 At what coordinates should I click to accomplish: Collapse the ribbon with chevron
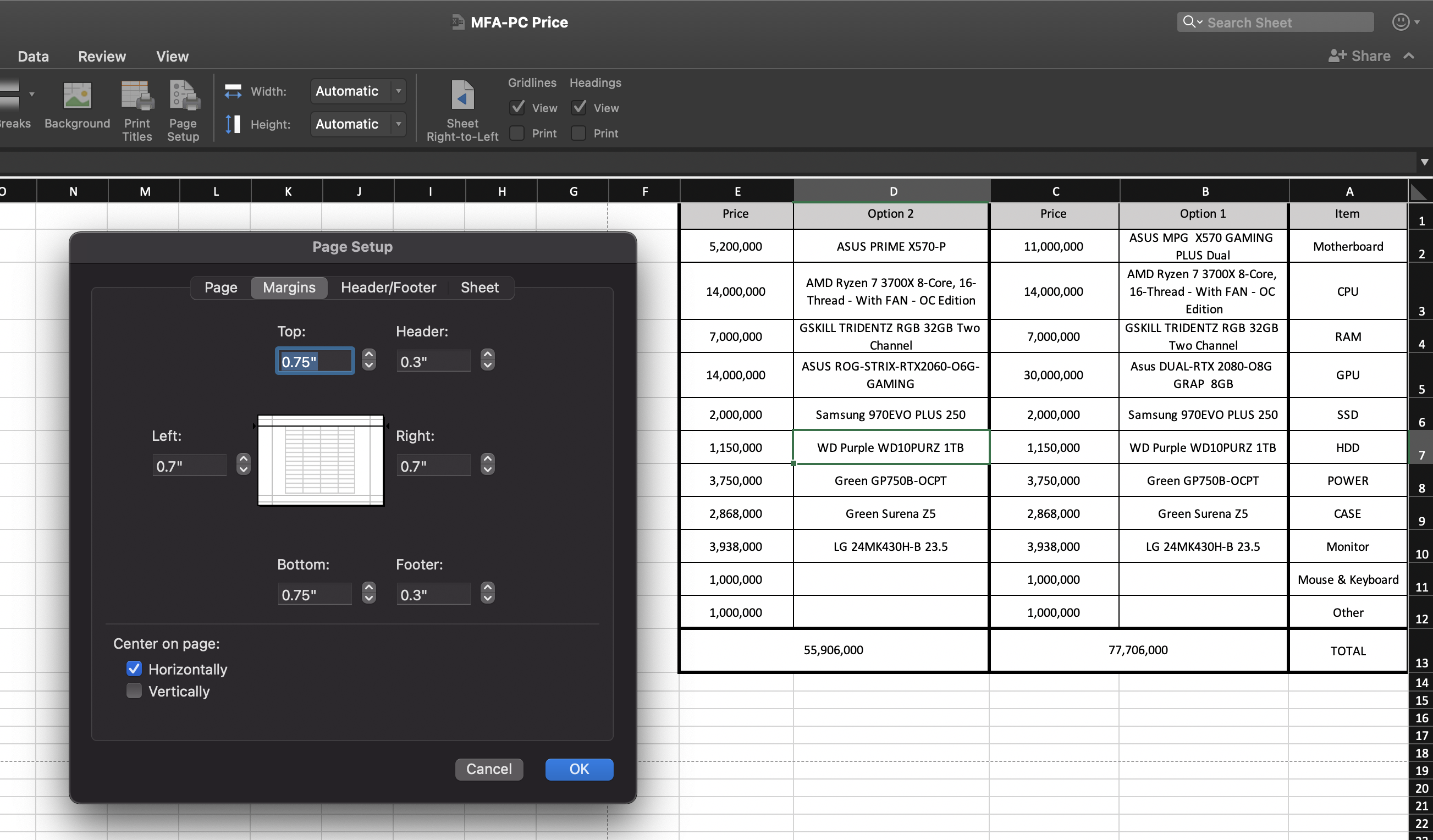pyautogui.click(x=1409, y=56)
